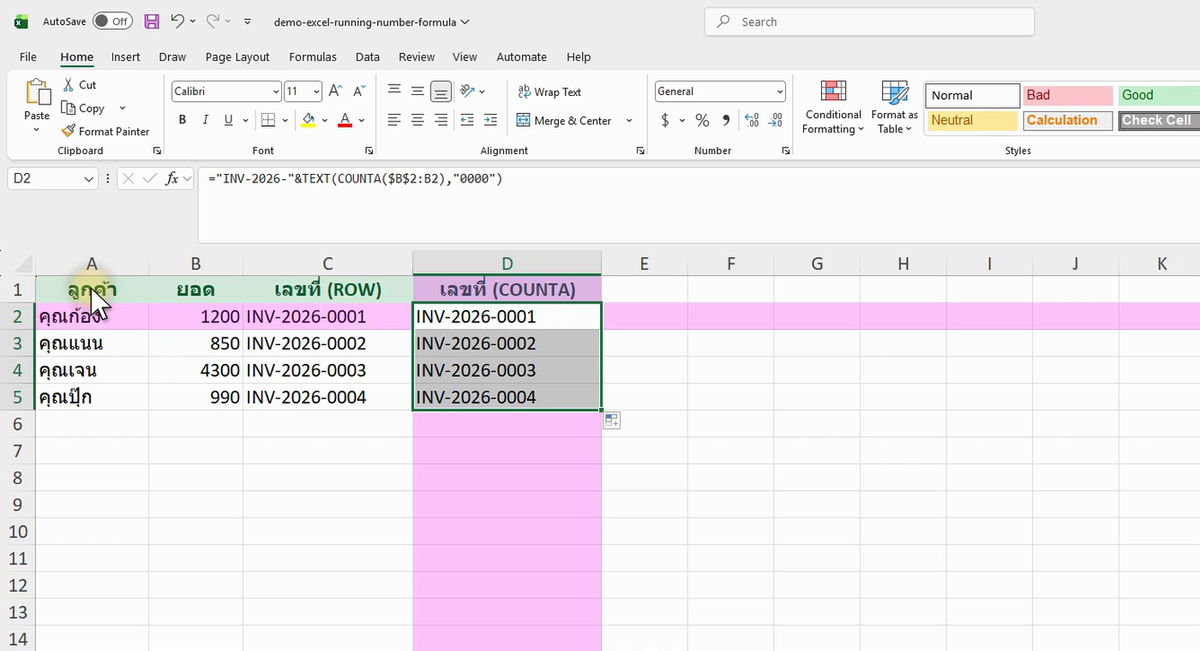This screenshot has height=651, width=1200.
Task: Toggle Middle Align vertical alignment
Action: (417, 91)
